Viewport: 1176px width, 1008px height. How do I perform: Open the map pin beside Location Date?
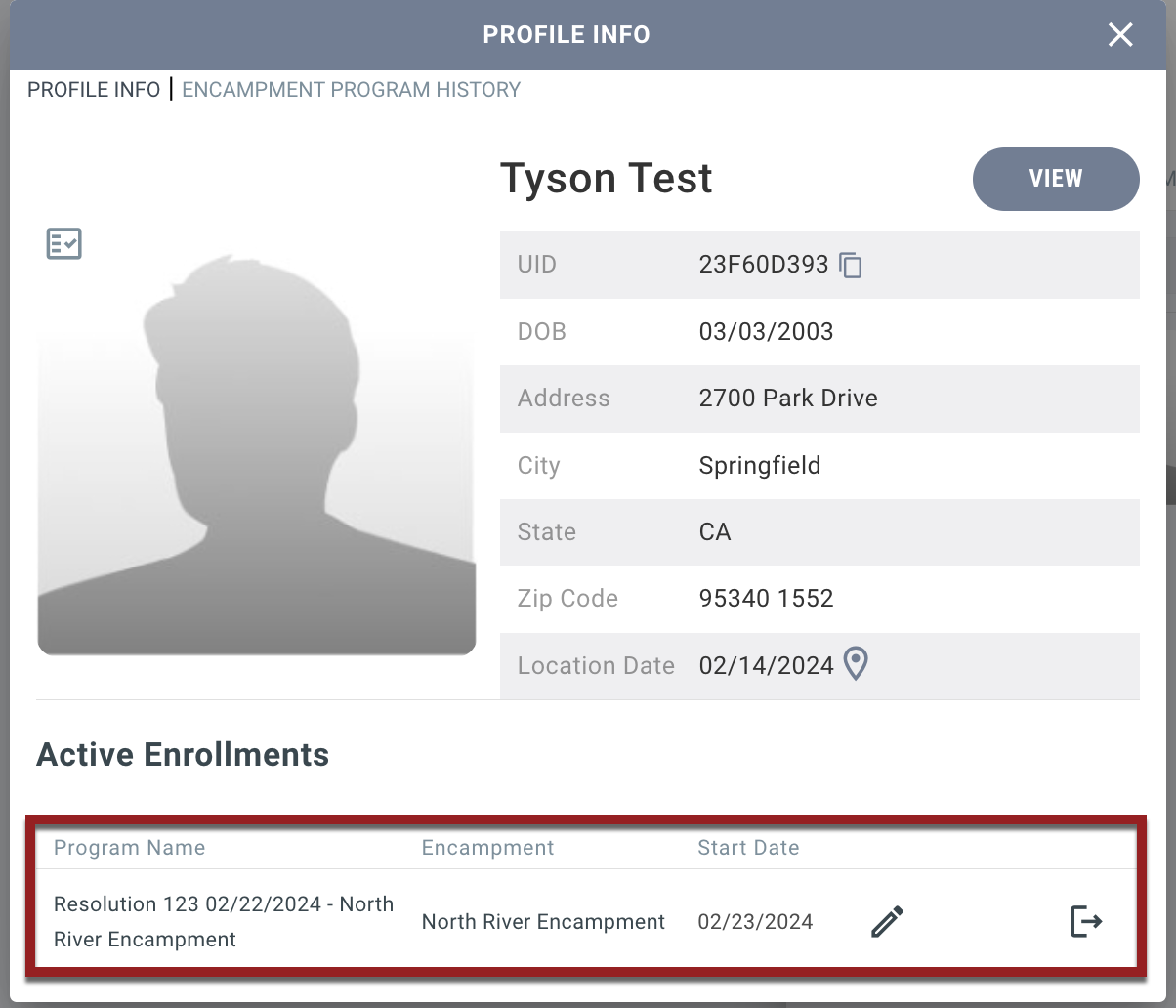[x=856, y=664]
